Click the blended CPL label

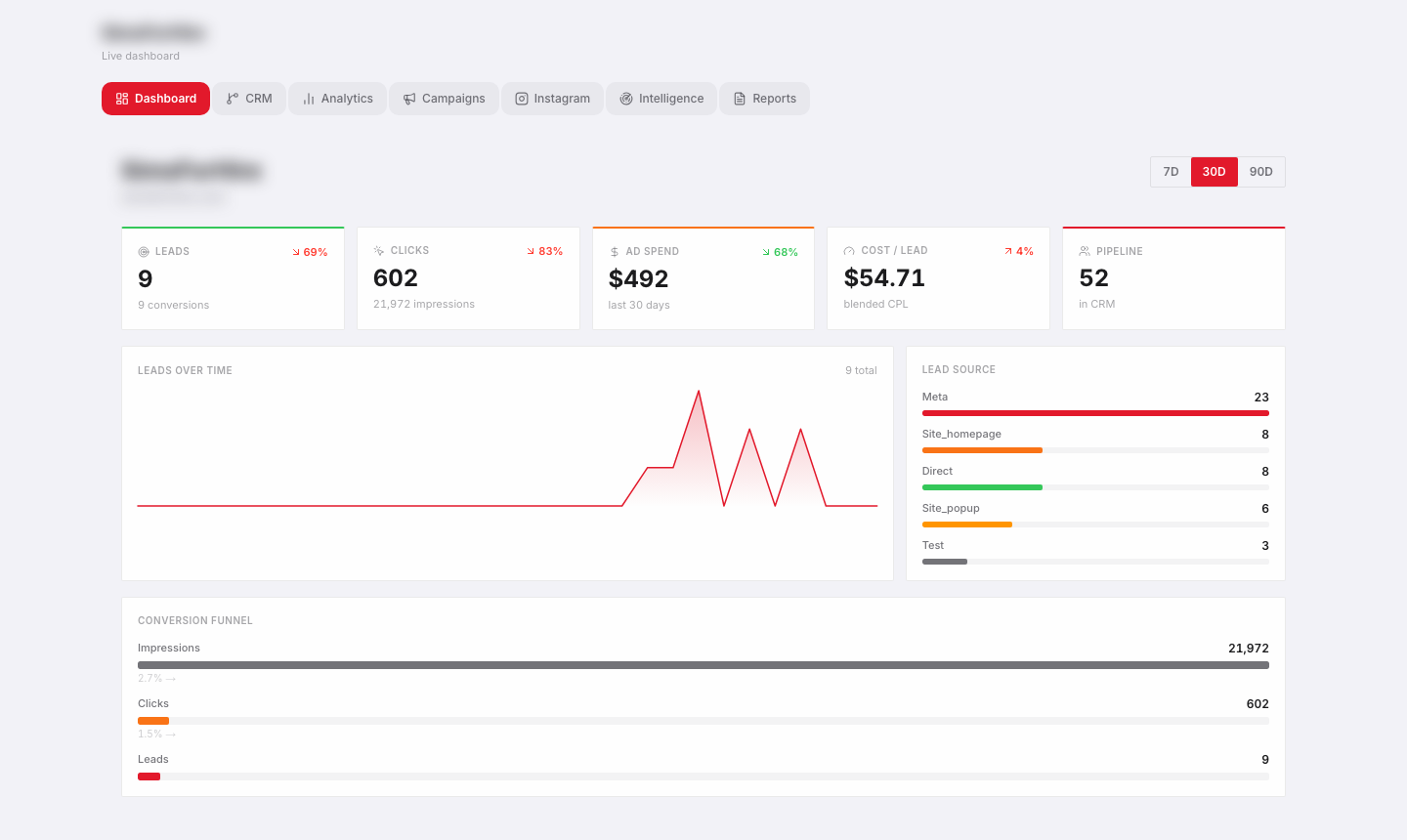click(875, 304)
